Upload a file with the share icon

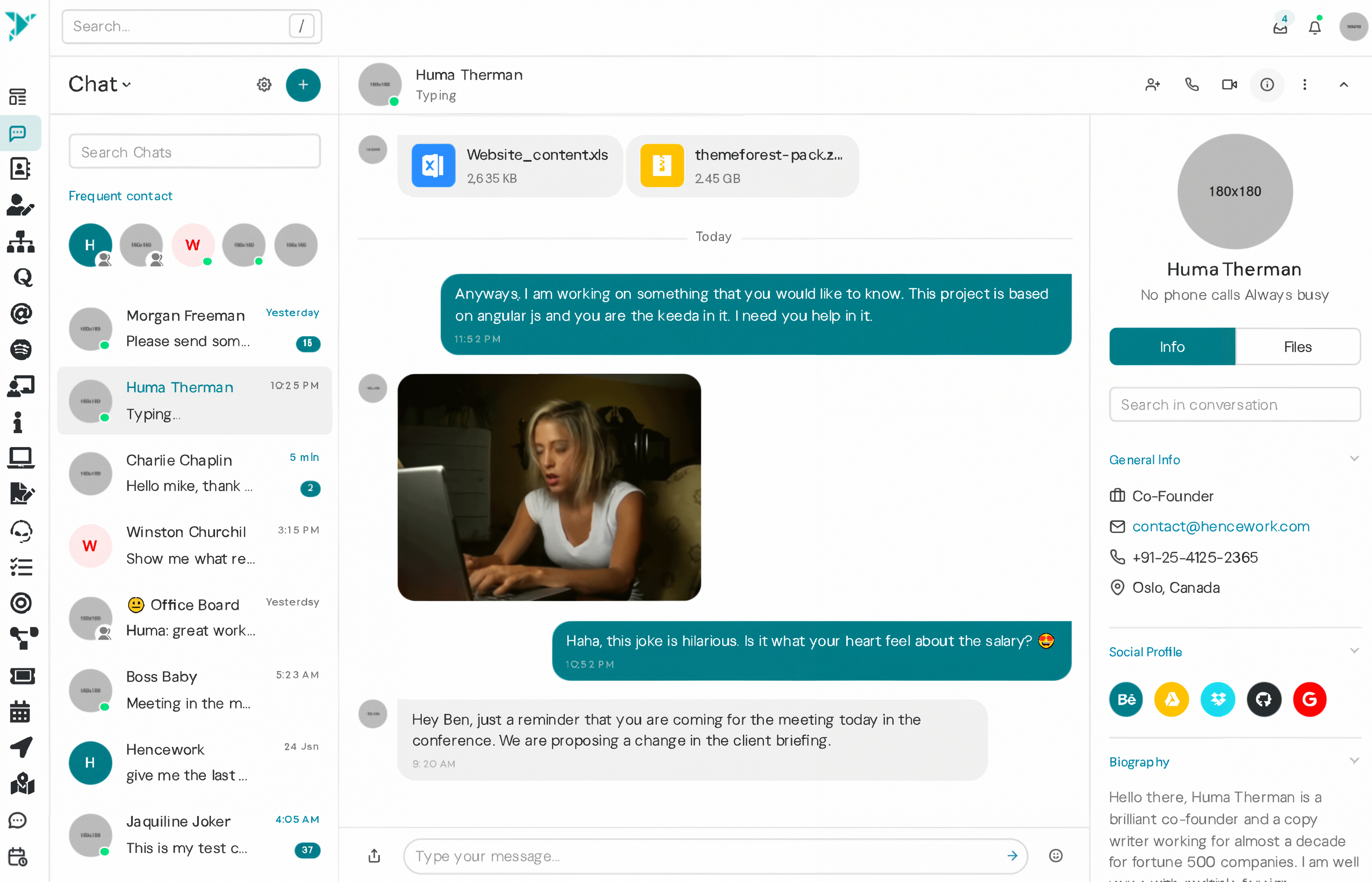click(x=374, y=856)
